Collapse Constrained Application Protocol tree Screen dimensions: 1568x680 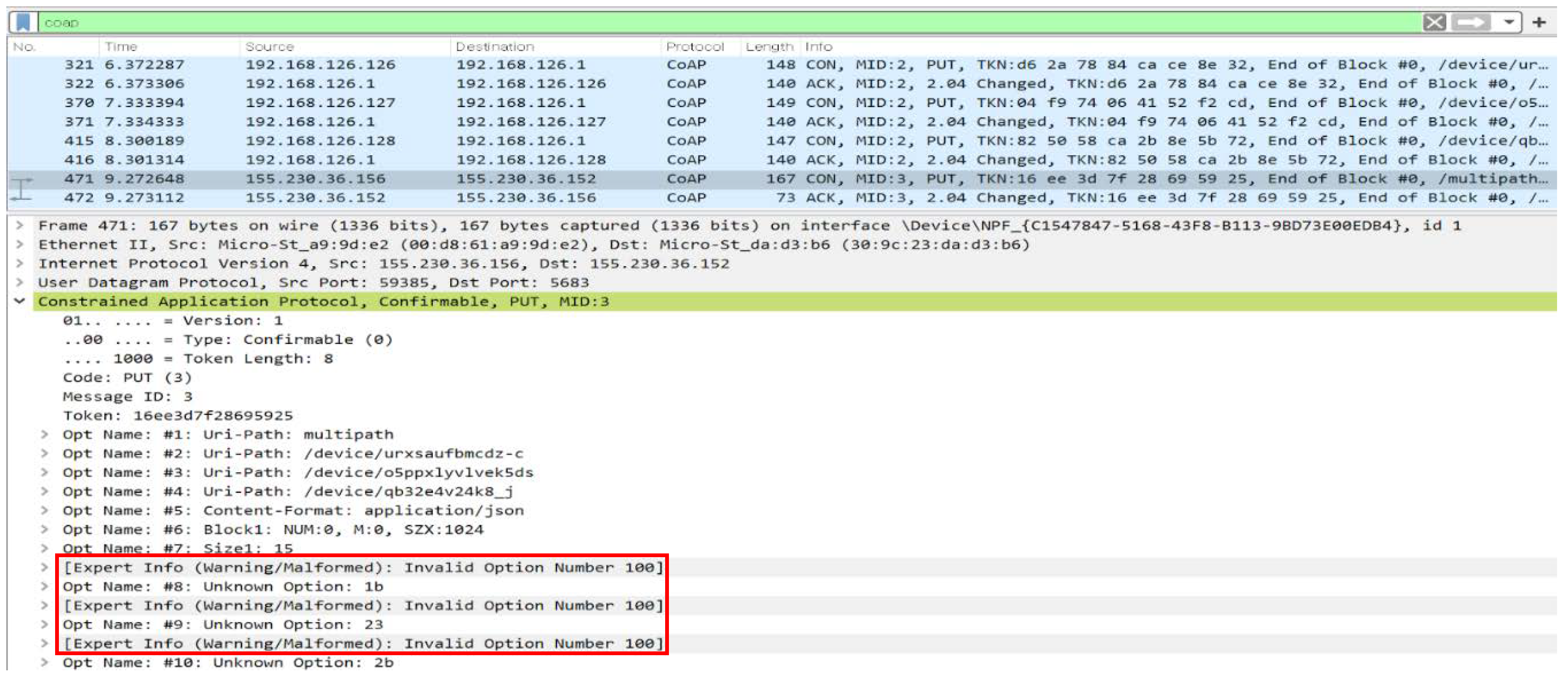(x=20, y=301)
